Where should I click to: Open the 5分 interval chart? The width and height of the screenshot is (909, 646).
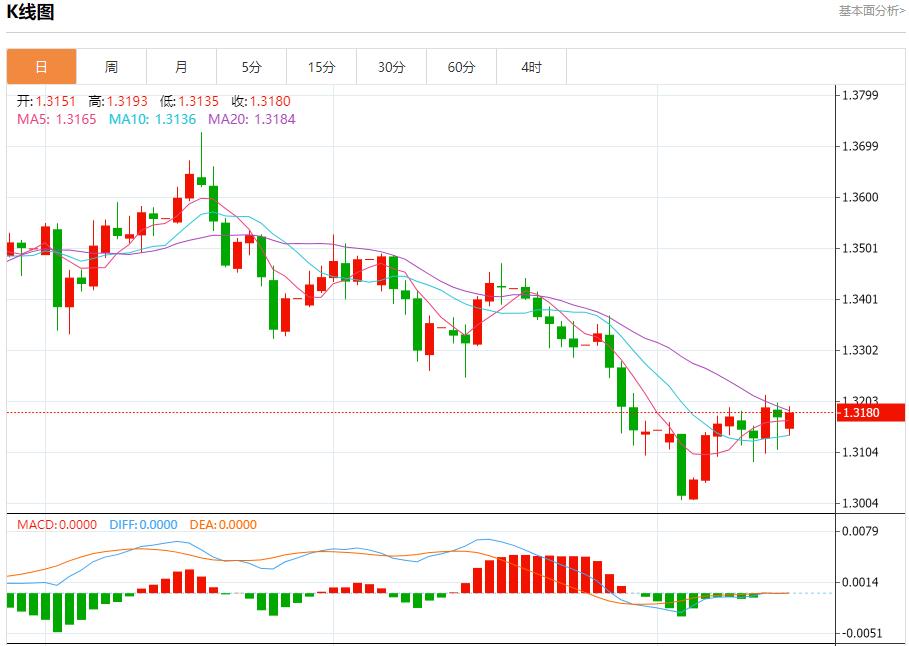click(x=251, y=67)
